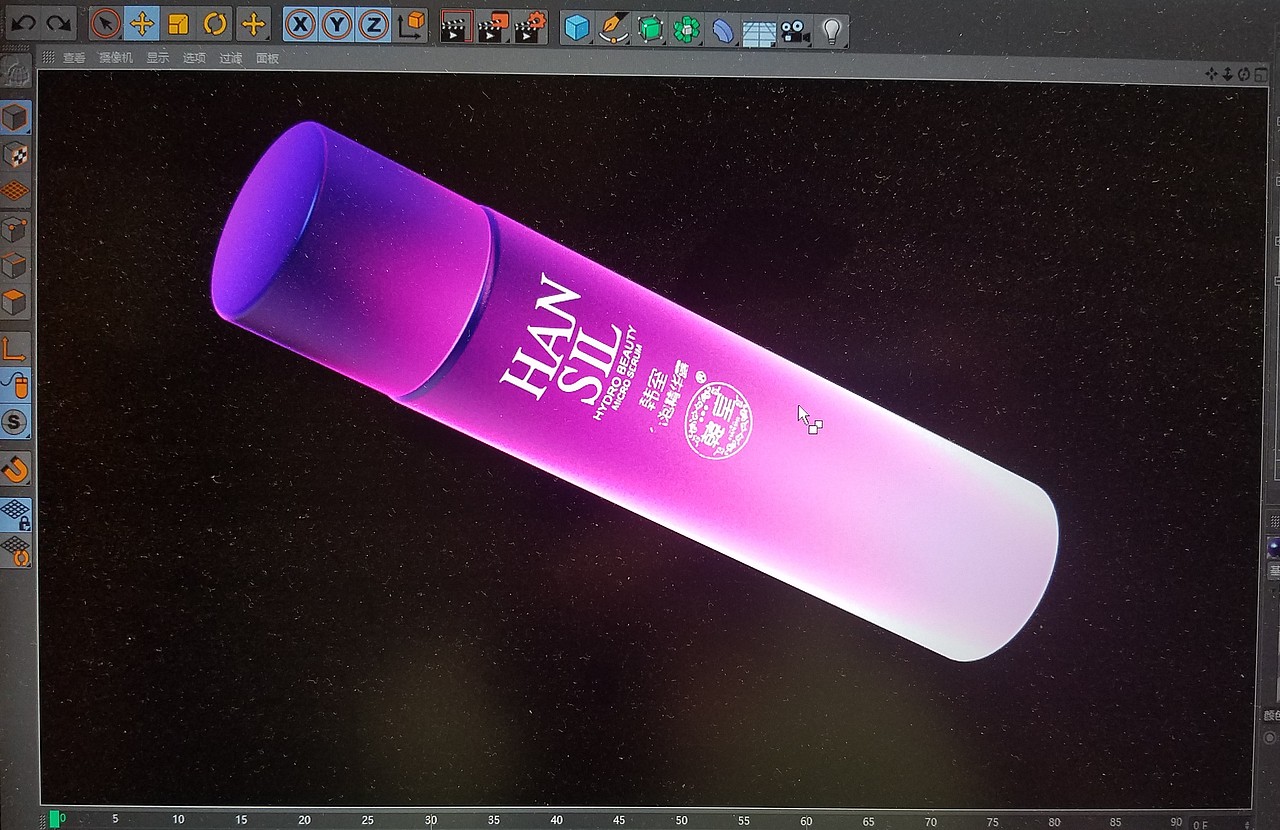Switch the coordinate system icon
The height and width of the screenshot is (830, 1280).
[411, 25]
